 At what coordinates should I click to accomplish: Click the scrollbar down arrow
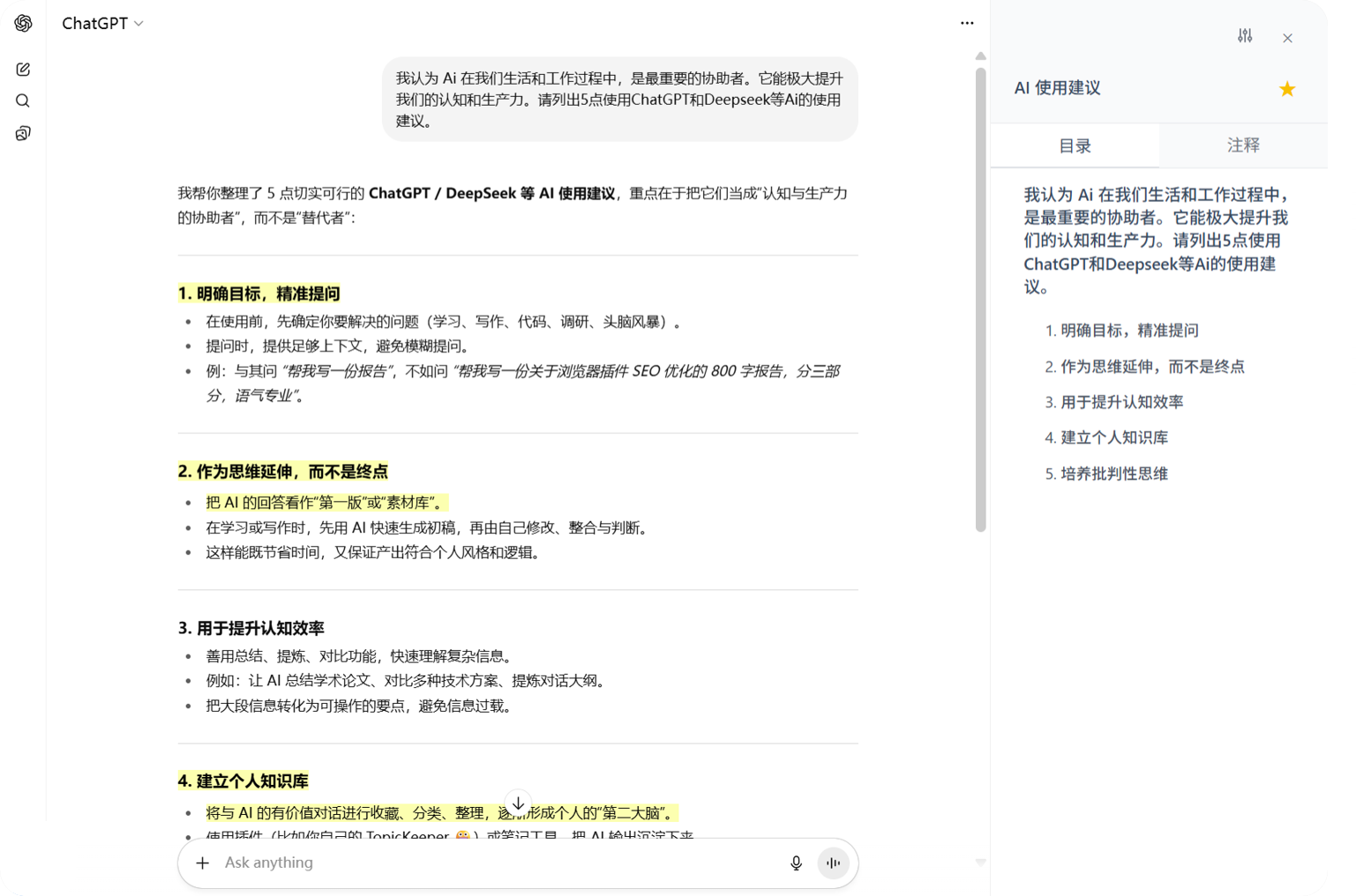coord(980,862)
